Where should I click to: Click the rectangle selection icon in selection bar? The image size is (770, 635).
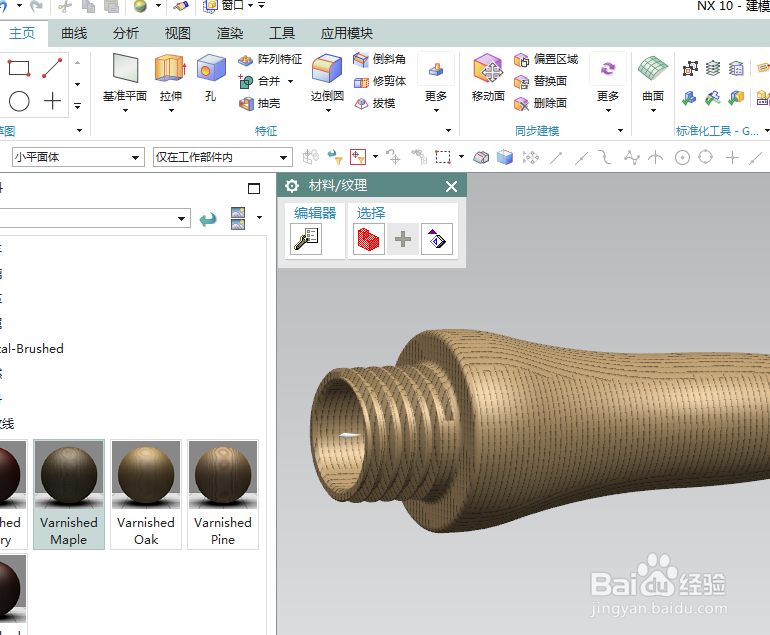pos(443,157)
